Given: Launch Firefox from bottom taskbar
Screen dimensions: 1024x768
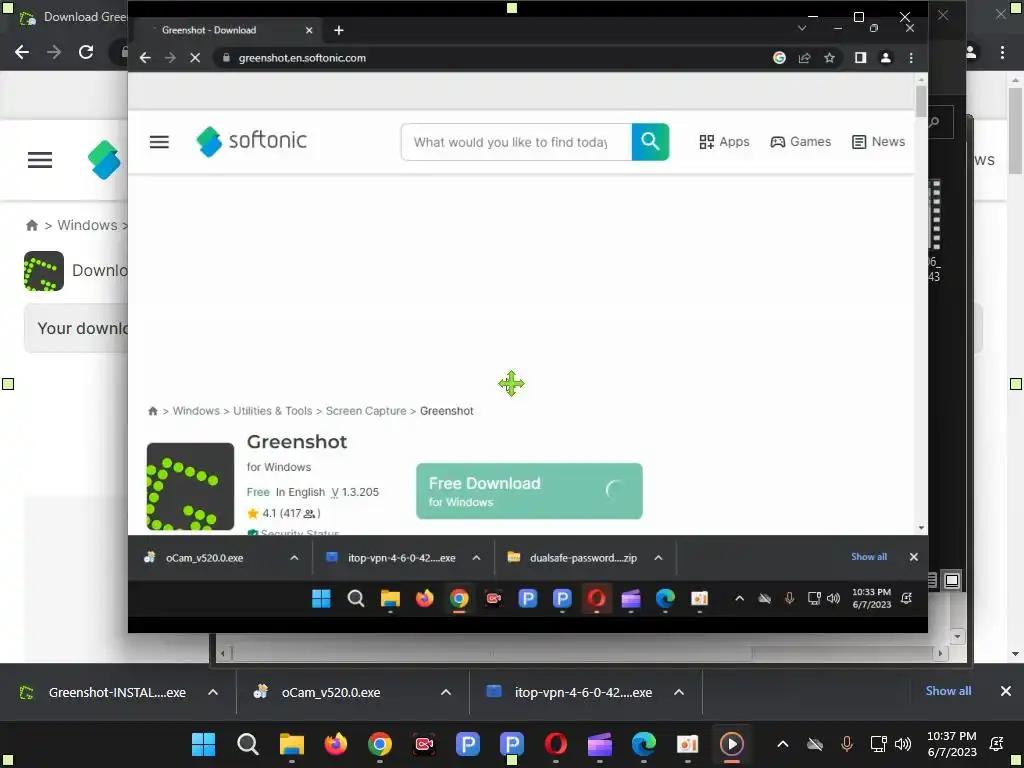Looking at the screenshot, I should click(x=336, y=744).
